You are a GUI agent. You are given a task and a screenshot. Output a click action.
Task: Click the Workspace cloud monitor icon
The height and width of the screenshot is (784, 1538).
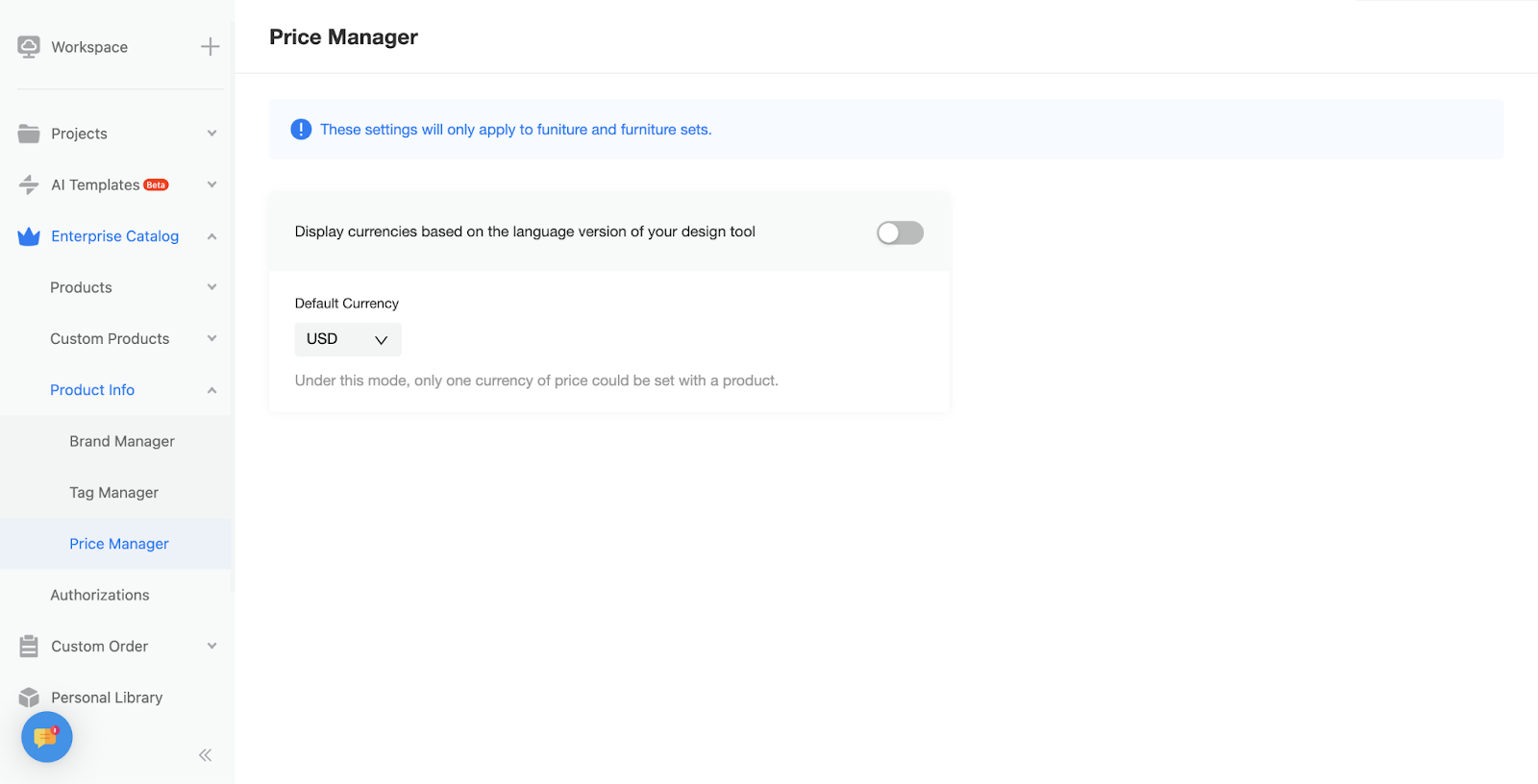[29, 47]
